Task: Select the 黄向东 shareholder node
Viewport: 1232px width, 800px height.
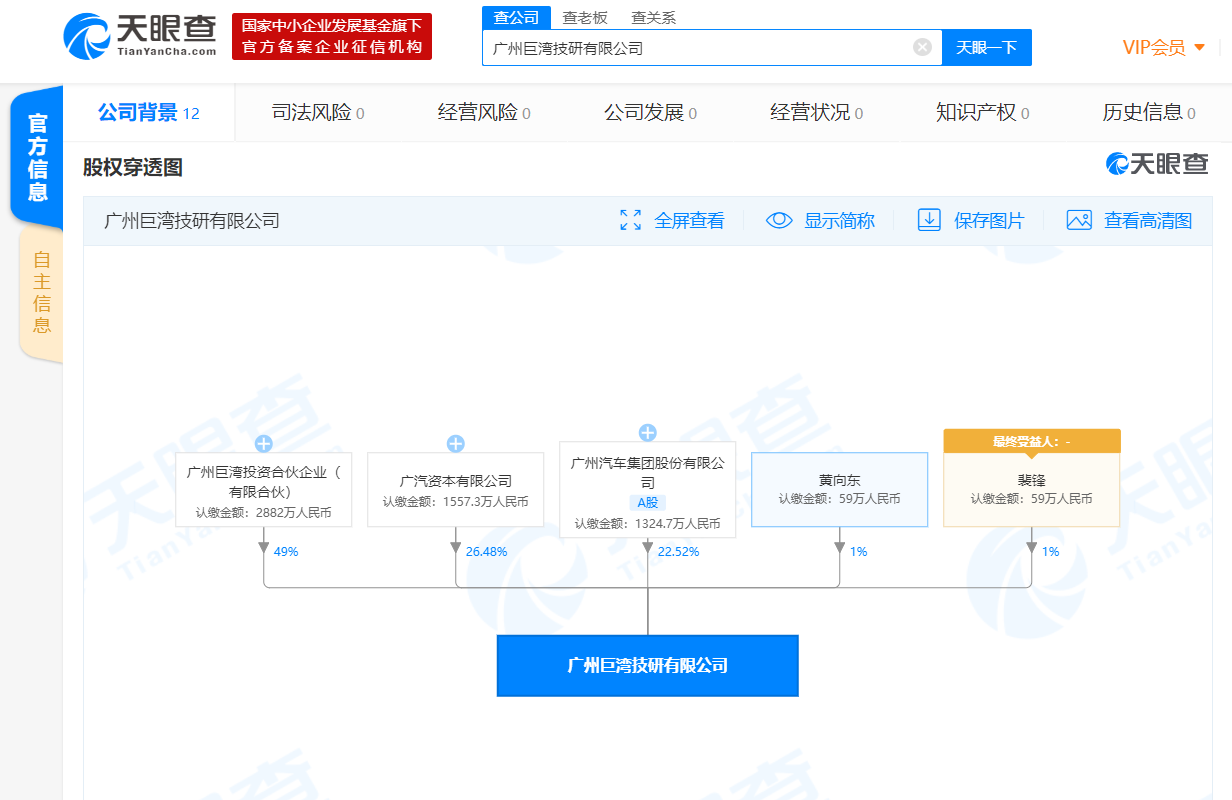Action: (840, 490)
